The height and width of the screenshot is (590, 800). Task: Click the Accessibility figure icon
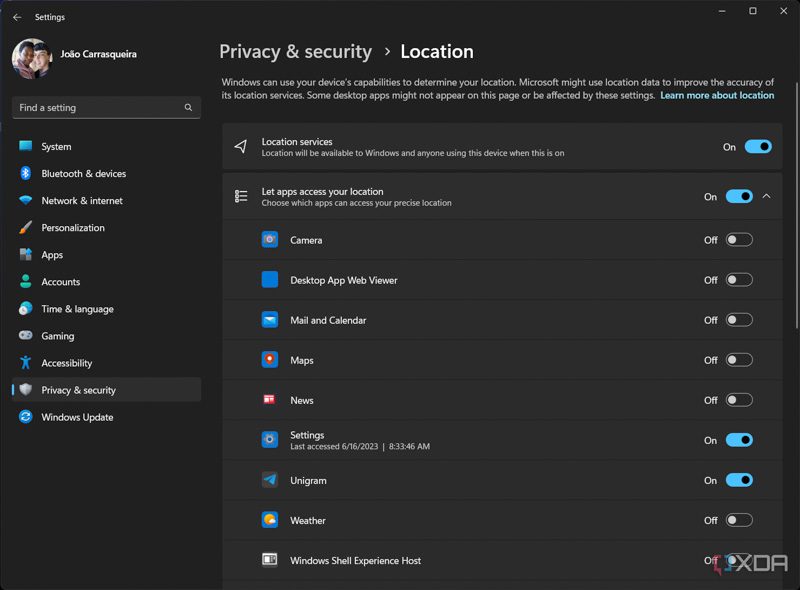tap(26, 363)
